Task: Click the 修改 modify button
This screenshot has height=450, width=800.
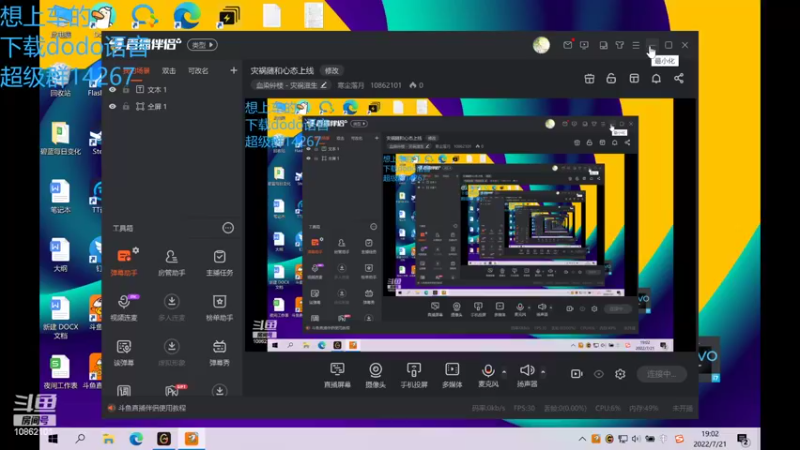Action: pyautogui.click(x=332, y=71)
